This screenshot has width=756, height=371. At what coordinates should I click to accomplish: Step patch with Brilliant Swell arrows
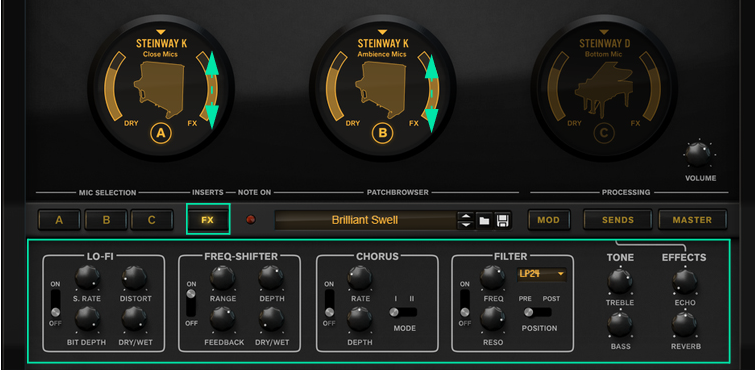click(x=465, y=220)
